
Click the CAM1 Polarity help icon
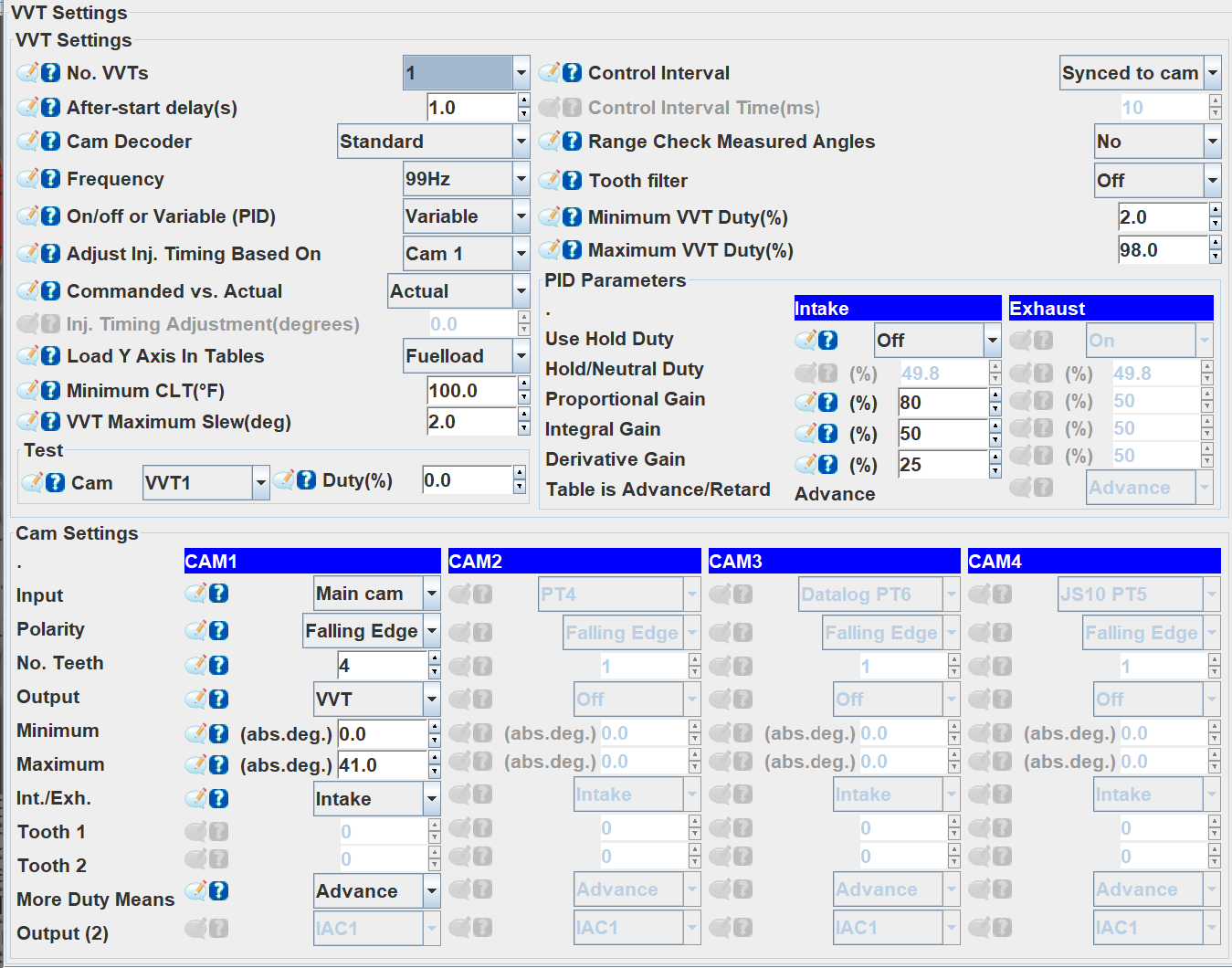[x=219, y=631]
